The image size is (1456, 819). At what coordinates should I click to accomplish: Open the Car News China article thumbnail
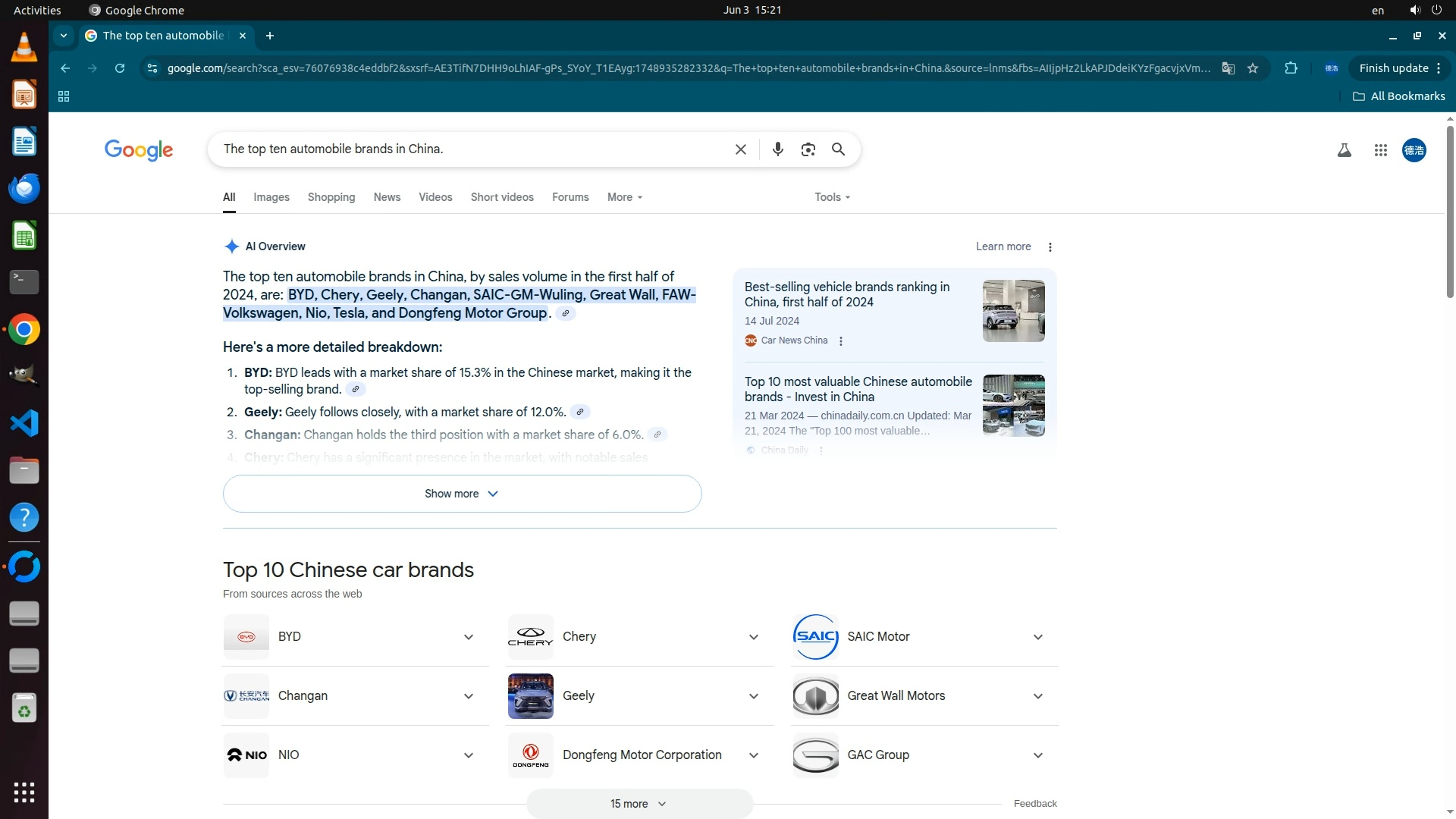(1013, 311)
